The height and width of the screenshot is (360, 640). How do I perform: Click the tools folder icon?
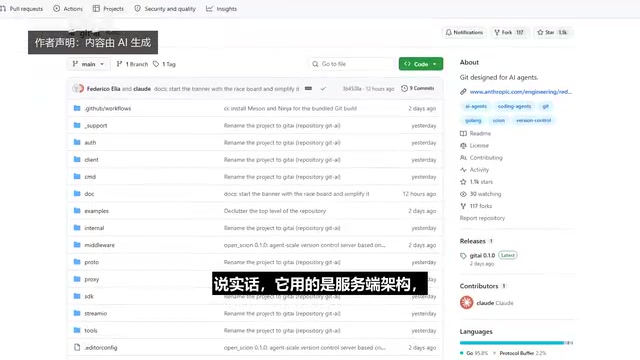(77, 330)
